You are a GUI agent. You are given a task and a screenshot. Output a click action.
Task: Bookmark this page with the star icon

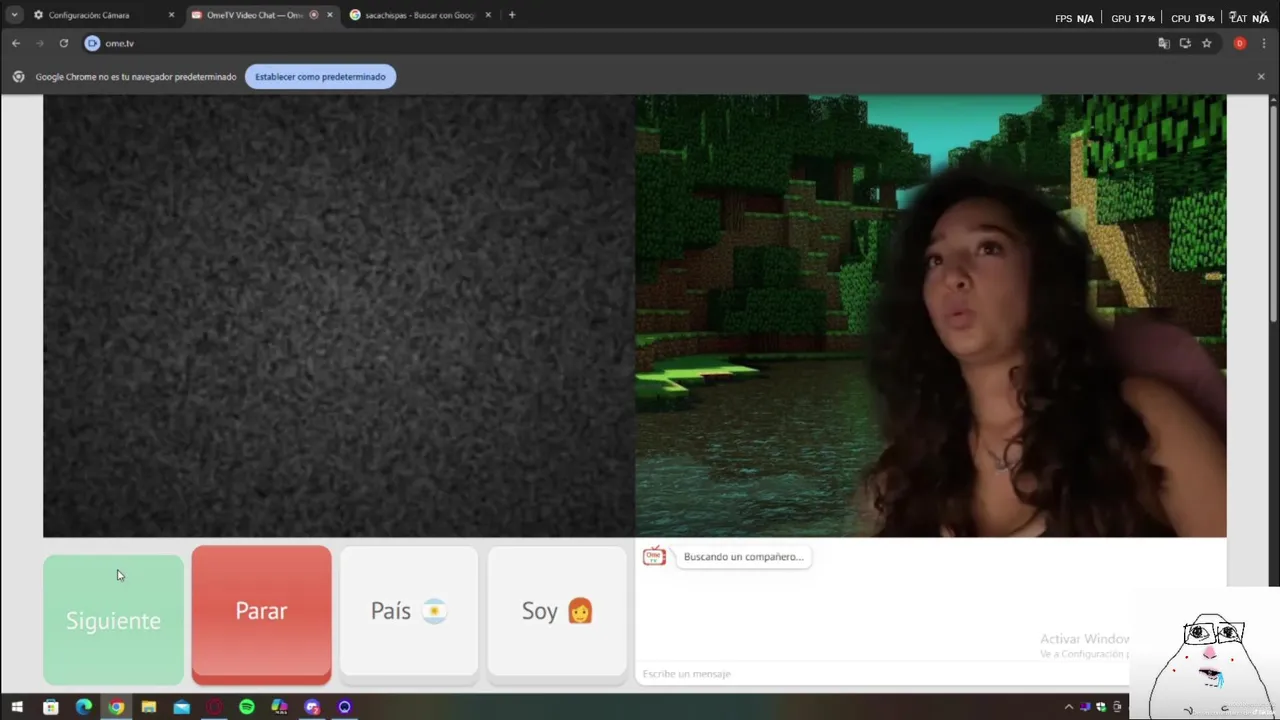[1207, 43]
